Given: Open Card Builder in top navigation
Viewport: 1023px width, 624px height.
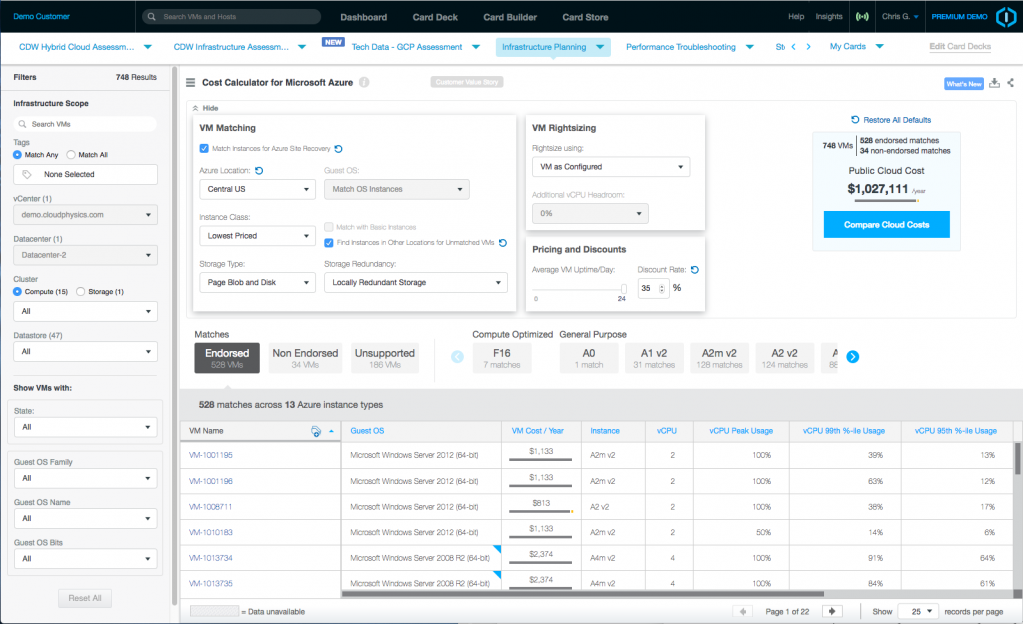Looking at the screenshot, I should pyautogui.click(x=509, y=17).
